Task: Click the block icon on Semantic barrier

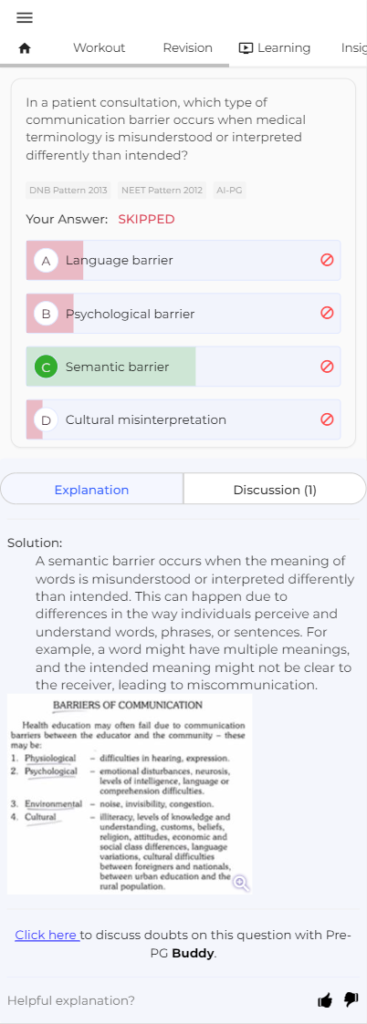Action: click(327, 366)
